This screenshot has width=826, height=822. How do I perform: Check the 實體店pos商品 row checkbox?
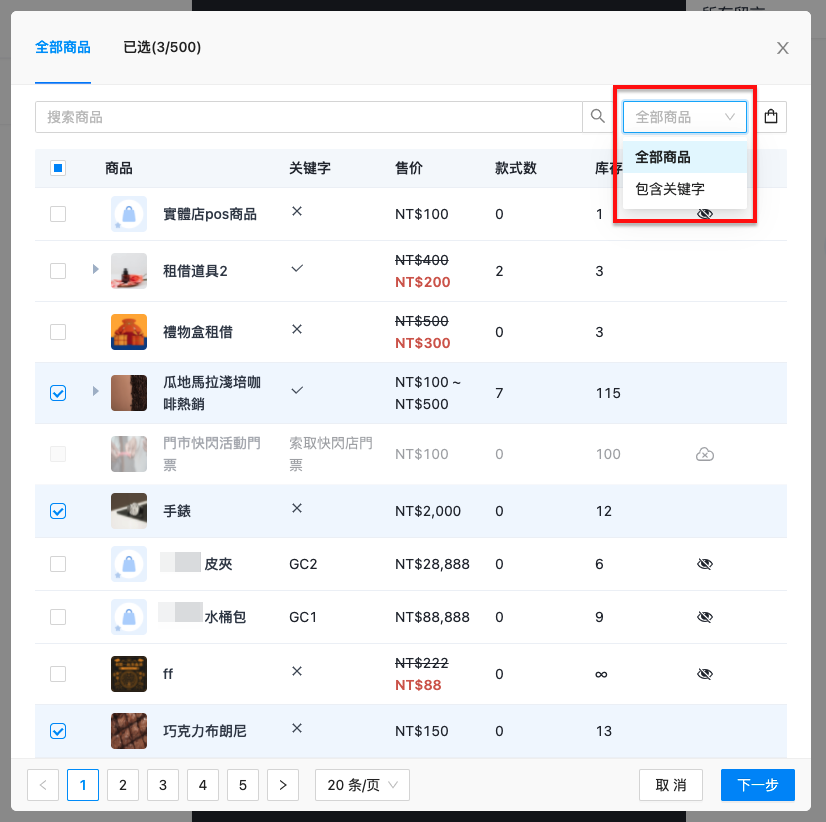click(58, 214)
